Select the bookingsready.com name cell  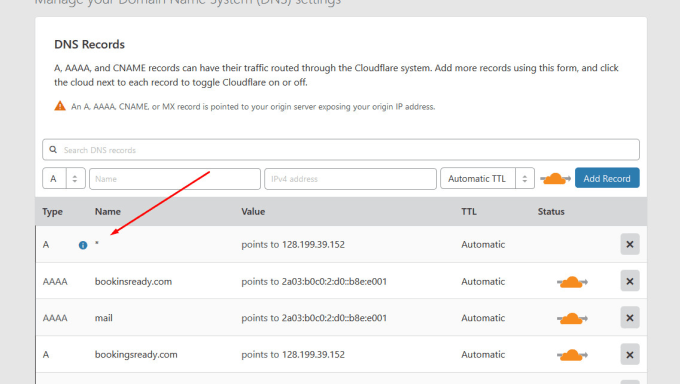click(136, 354)
